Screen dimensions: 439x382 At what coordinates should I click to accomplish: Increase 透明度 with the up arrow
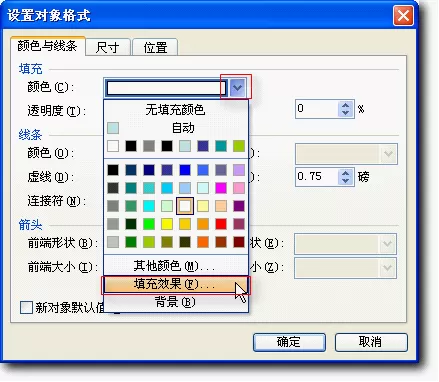pyautogui.click(x=345, y=105)
